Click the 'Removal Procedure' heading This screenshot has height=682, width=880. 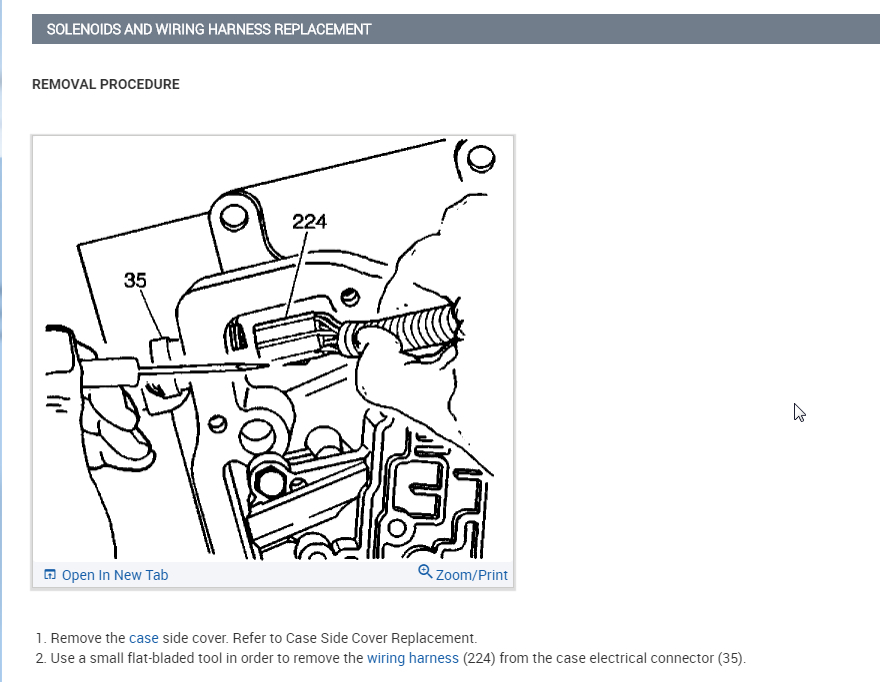coord(106,84)
